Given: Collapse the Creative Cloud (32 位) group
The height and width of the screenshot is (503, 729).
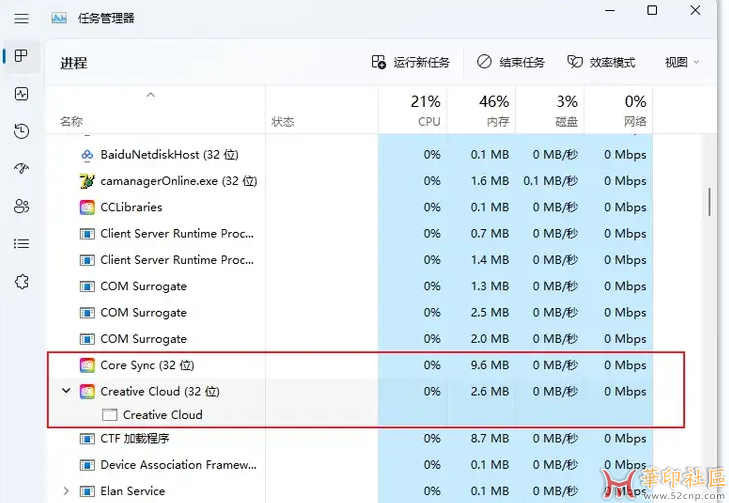Looking at the screenshot, I should pos(66,391).
